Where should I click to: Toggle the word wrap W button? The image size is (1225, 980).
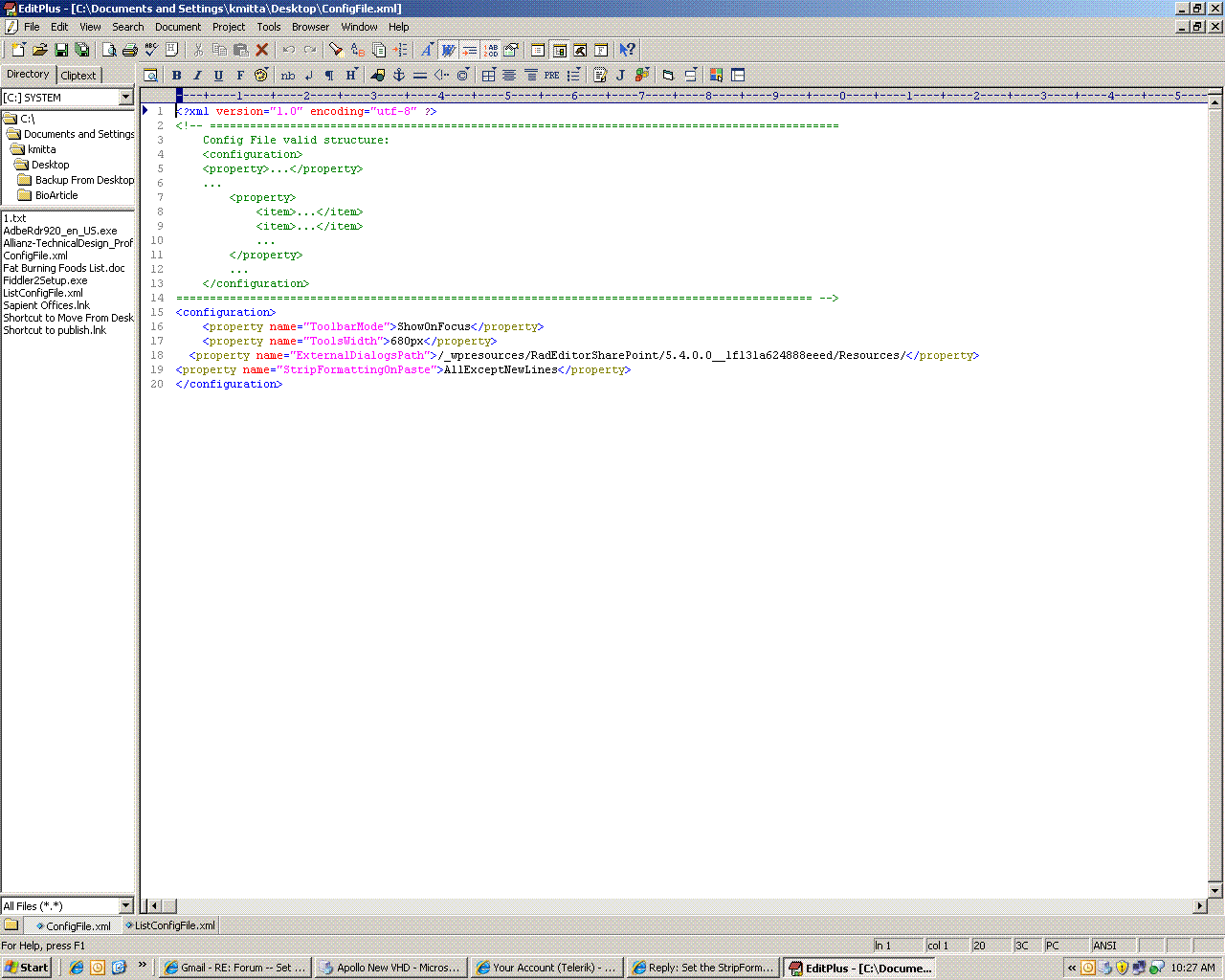click(x=448, y=50)
